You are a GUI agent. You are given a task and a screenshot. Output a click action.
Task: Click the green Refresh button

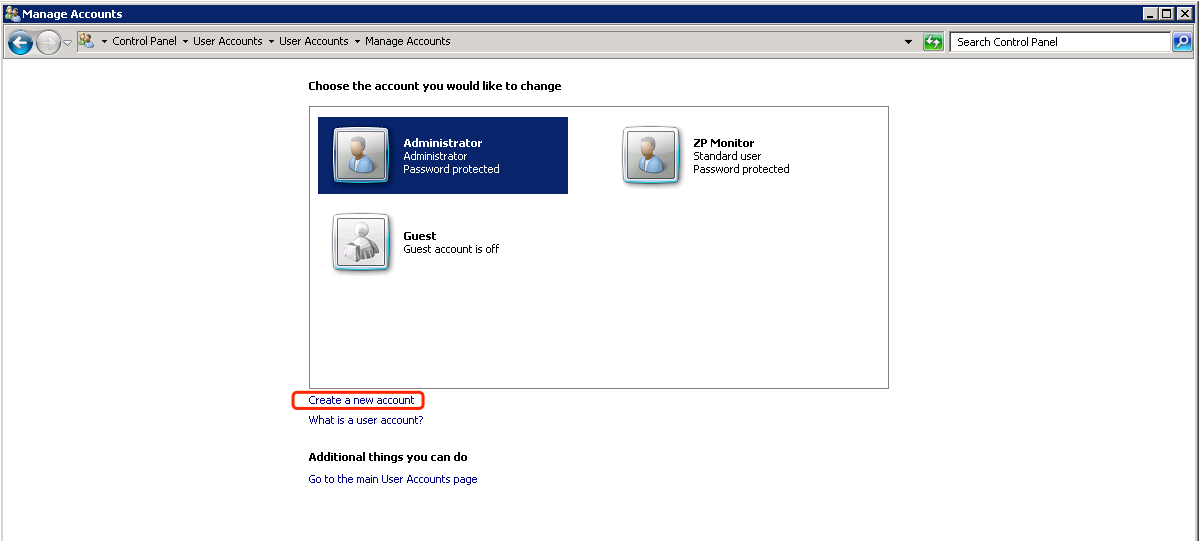[x=933, y=42]
